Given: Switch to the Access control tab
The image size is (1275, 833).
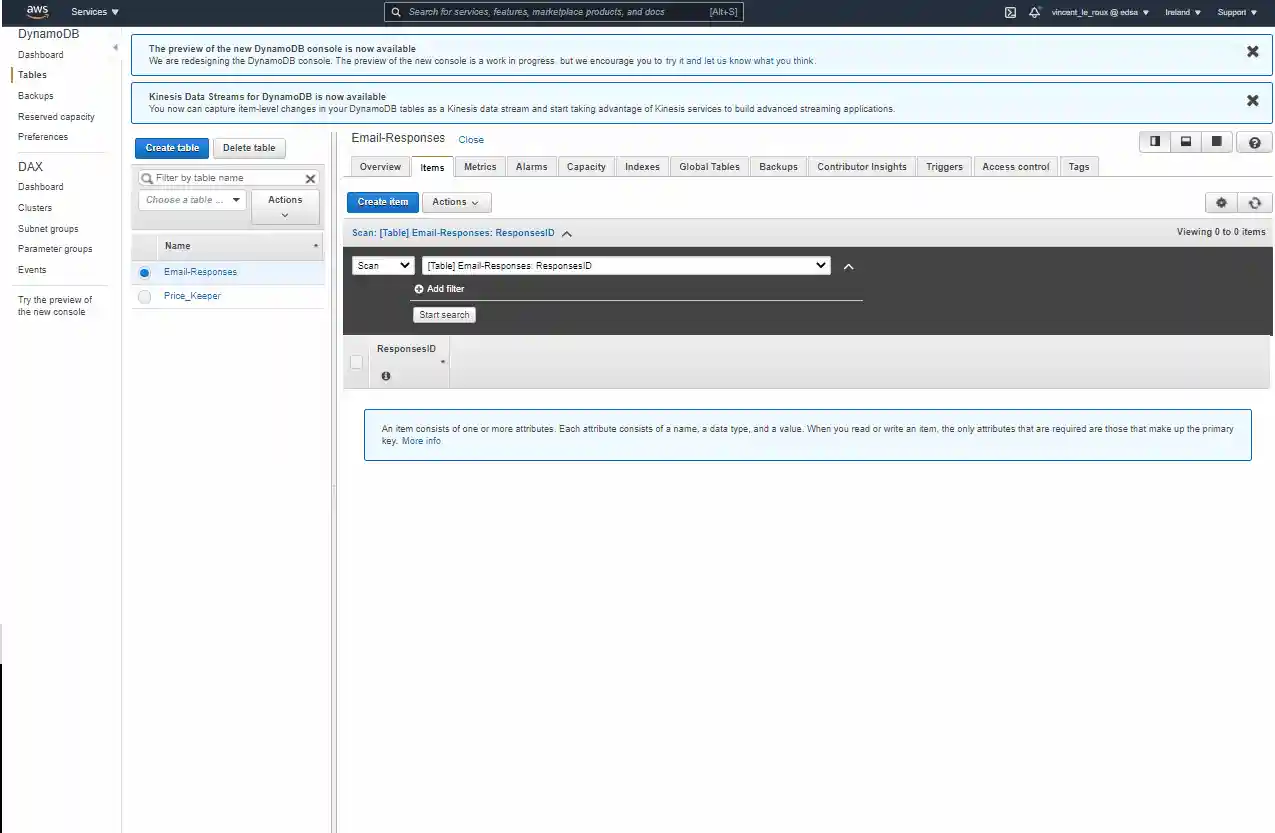Looking at the screenshot, I should click(1016, 167).
